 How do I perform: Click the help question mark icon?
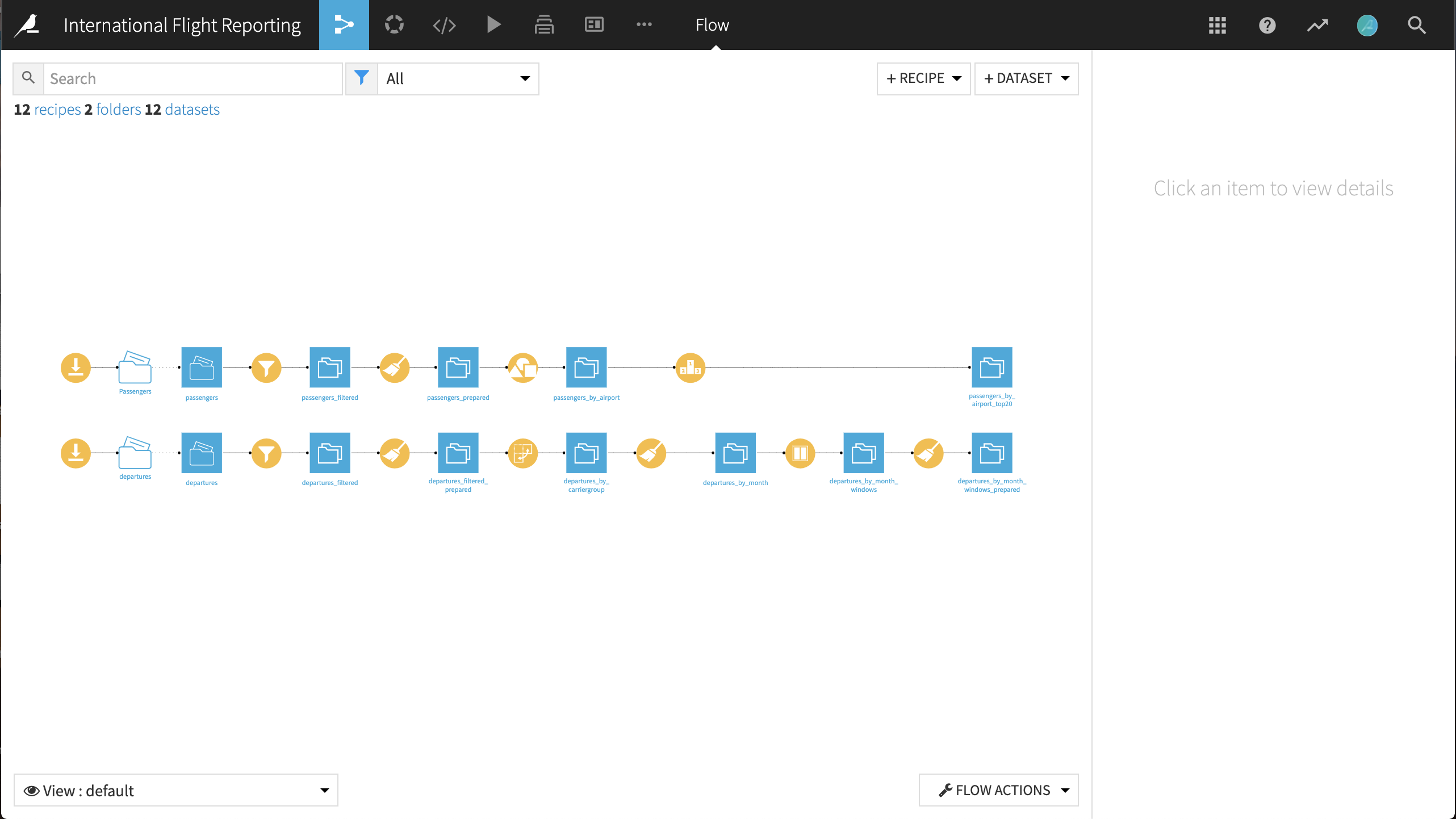[x=1267, y=26]
